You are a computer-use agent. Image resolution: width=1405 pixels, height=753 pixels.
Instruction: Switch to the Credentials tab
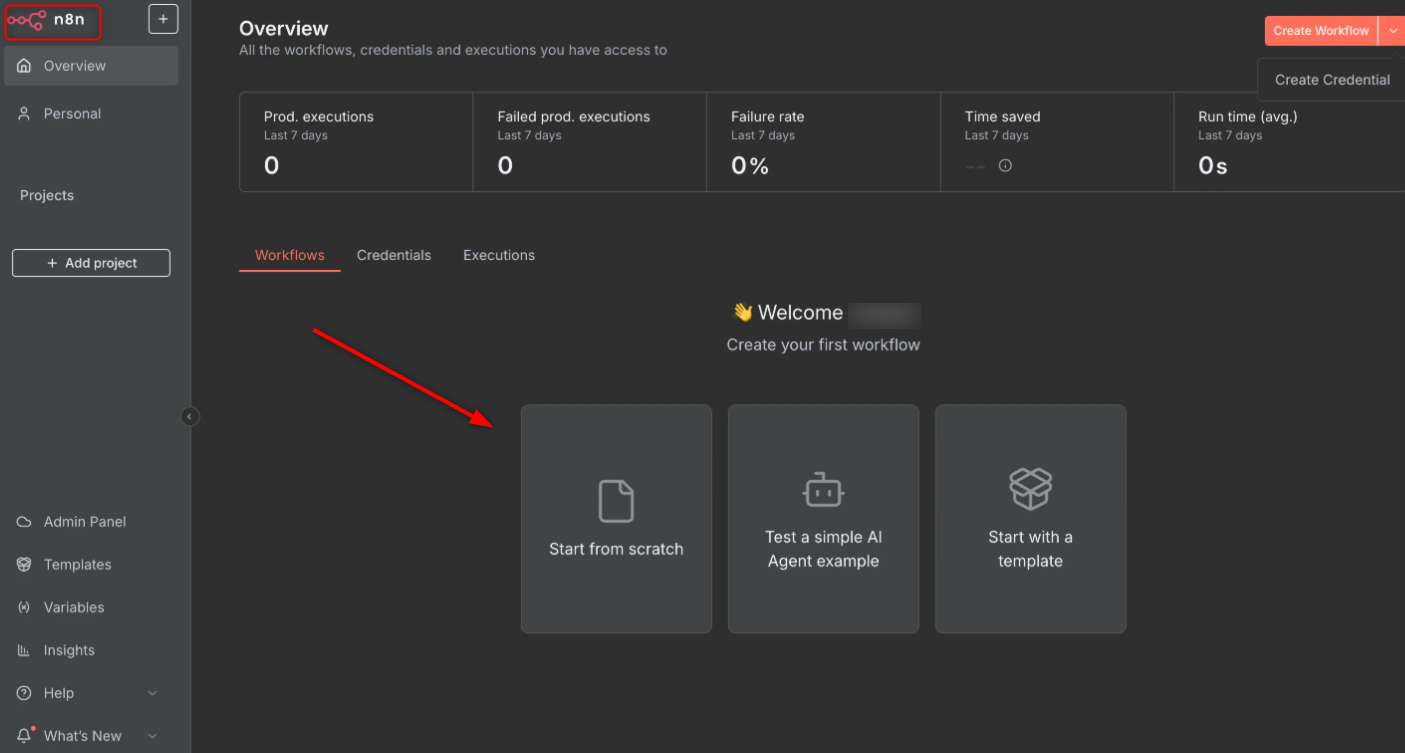394,256
